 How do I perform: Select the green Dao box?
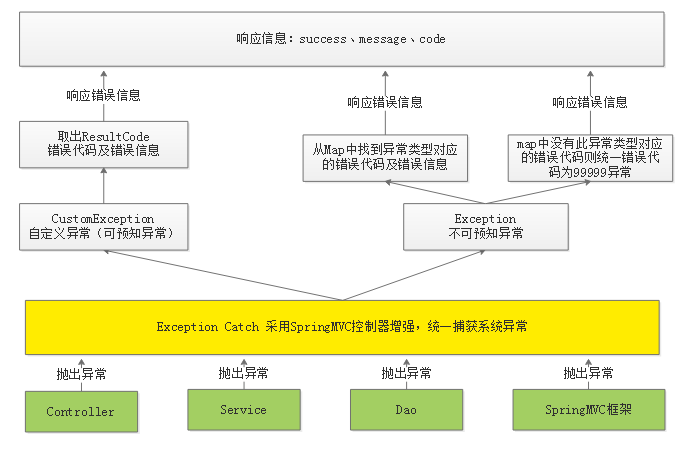coord(406,410)
